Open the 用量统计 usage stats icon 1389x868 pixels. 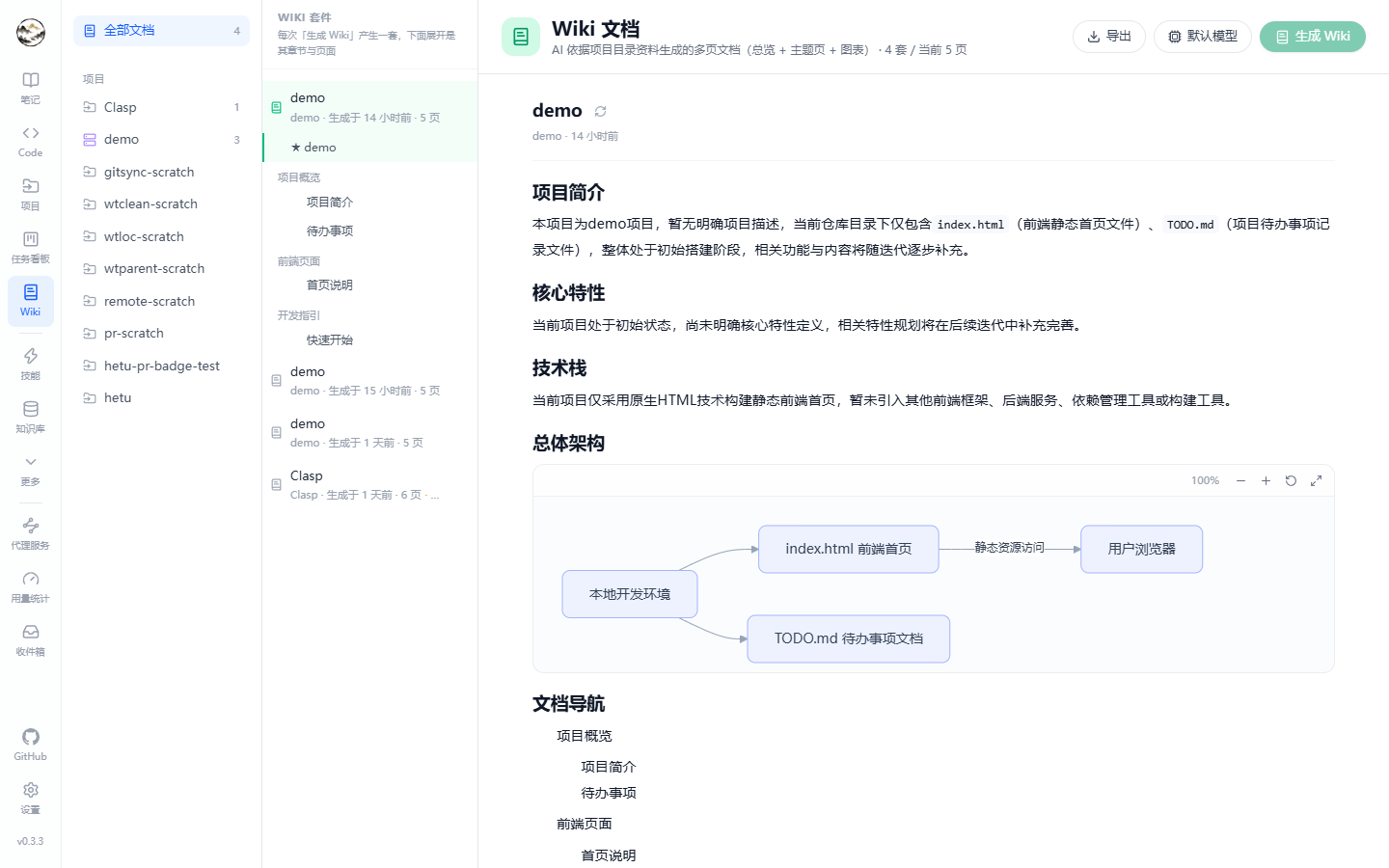click(x=31, y=586)
